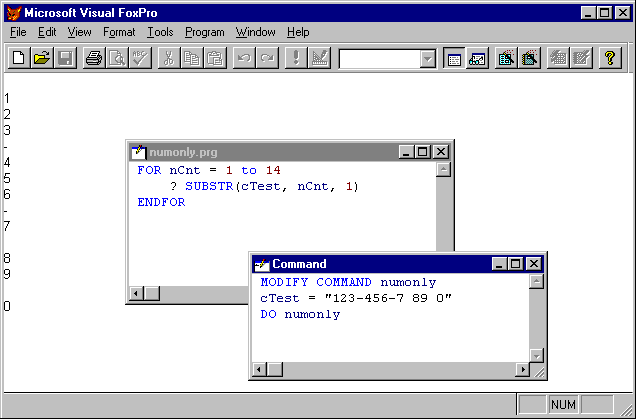The image size is (636, 419).
Task: Open the View Window toolbar icon
Action: (477, 58)
